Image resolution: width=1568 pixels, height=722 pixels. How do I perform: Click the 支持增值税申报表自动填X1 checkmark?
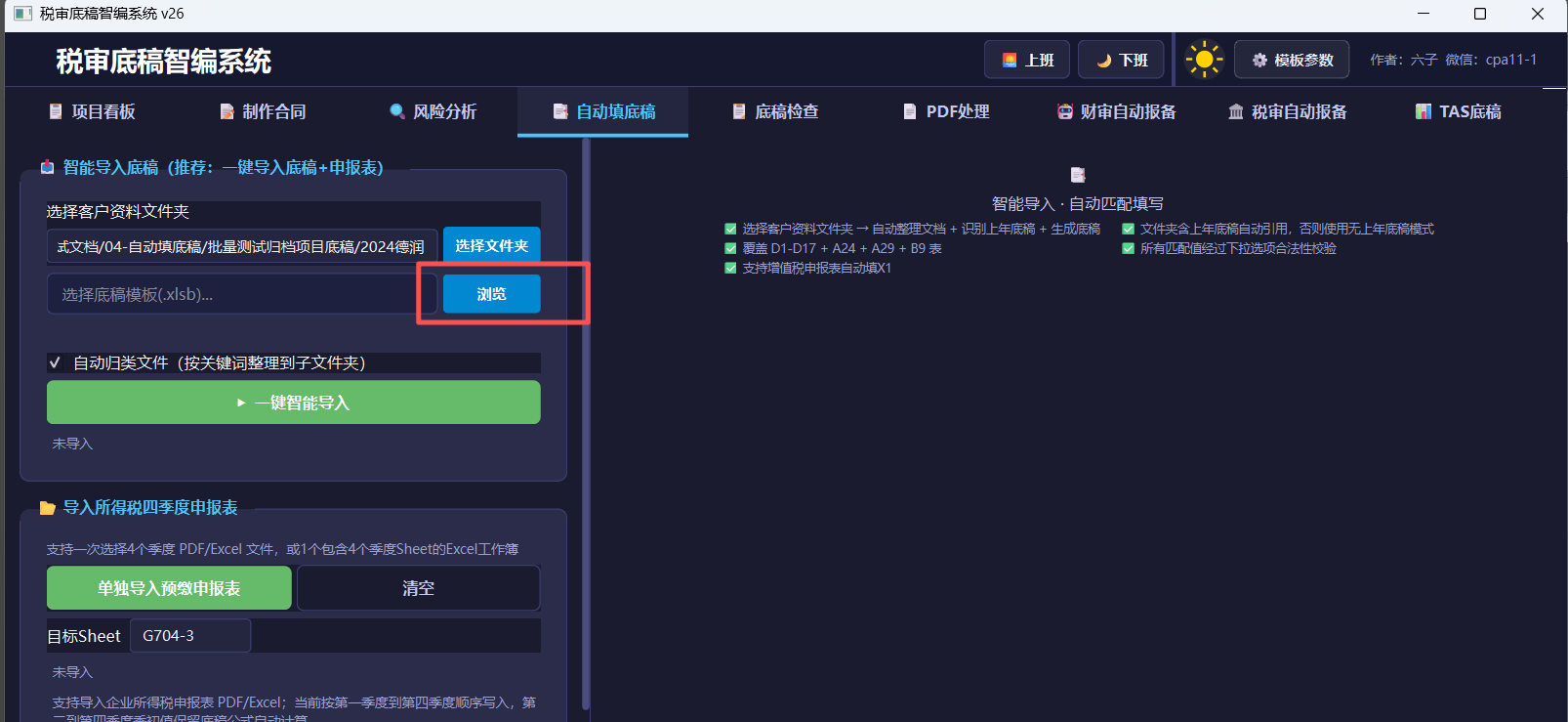(730, 268)
